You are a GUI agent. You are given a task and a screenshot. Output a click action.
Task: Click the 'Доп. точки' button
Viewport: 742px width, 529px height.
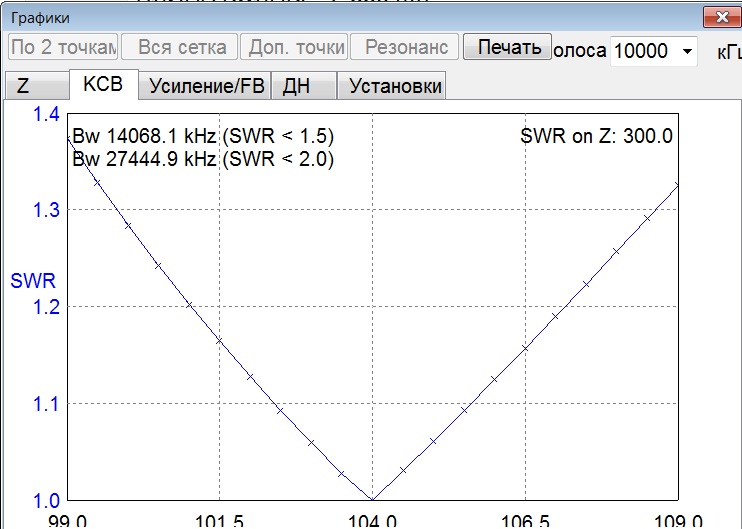click(296, 47)
